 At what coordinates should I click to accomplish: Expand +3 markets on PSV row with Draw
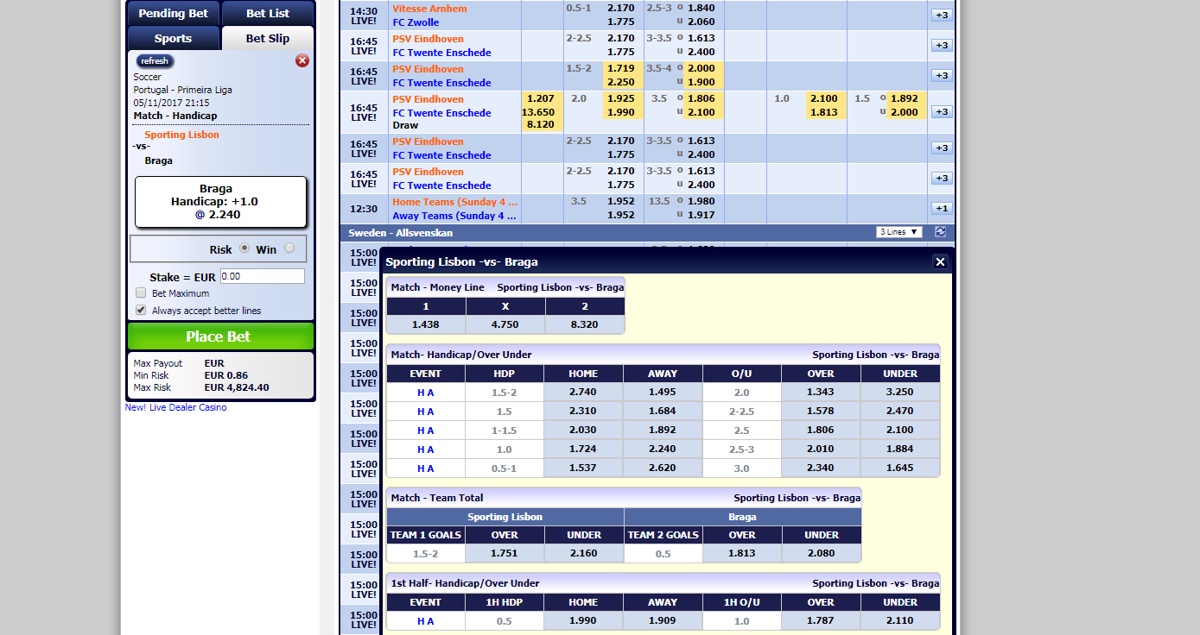coord(941,112)
